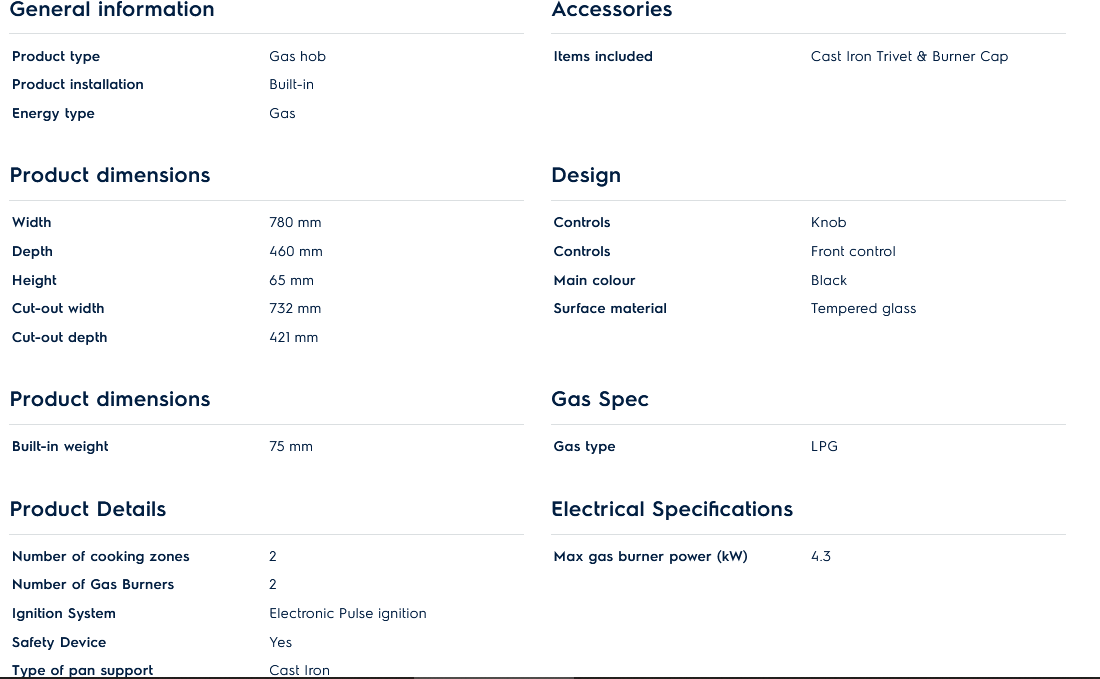Click the LPG gas type value
The width and height of the screenshot is (1100, 679).
tap(824, 446)
